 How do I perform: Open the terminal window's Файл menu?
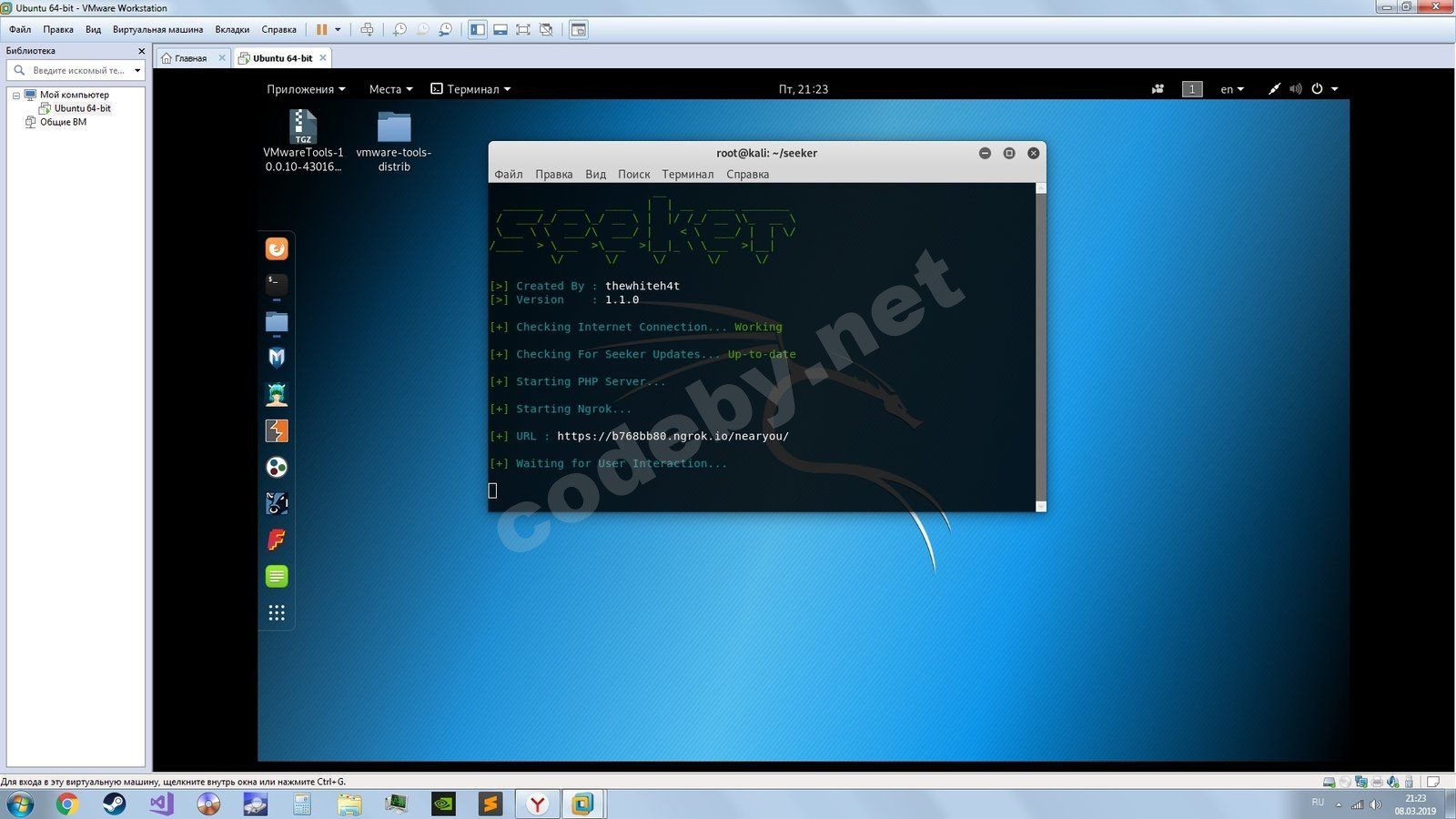509,174
